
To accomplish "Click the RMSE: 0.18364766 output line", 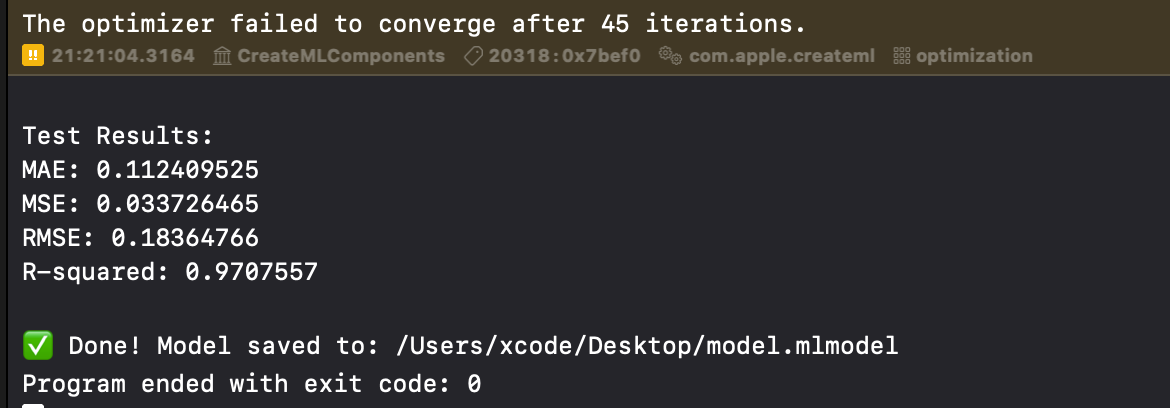I will 140,238.
